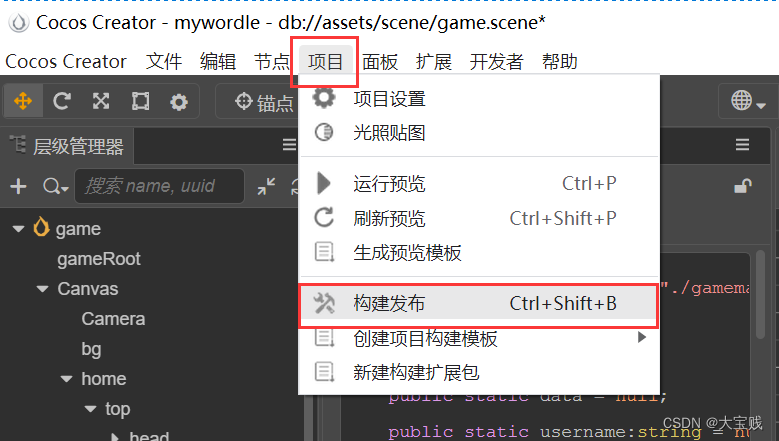779x441 pixels.
Task: Choose 光照贴图 from the menu
Action: click(x=479, y=133)
